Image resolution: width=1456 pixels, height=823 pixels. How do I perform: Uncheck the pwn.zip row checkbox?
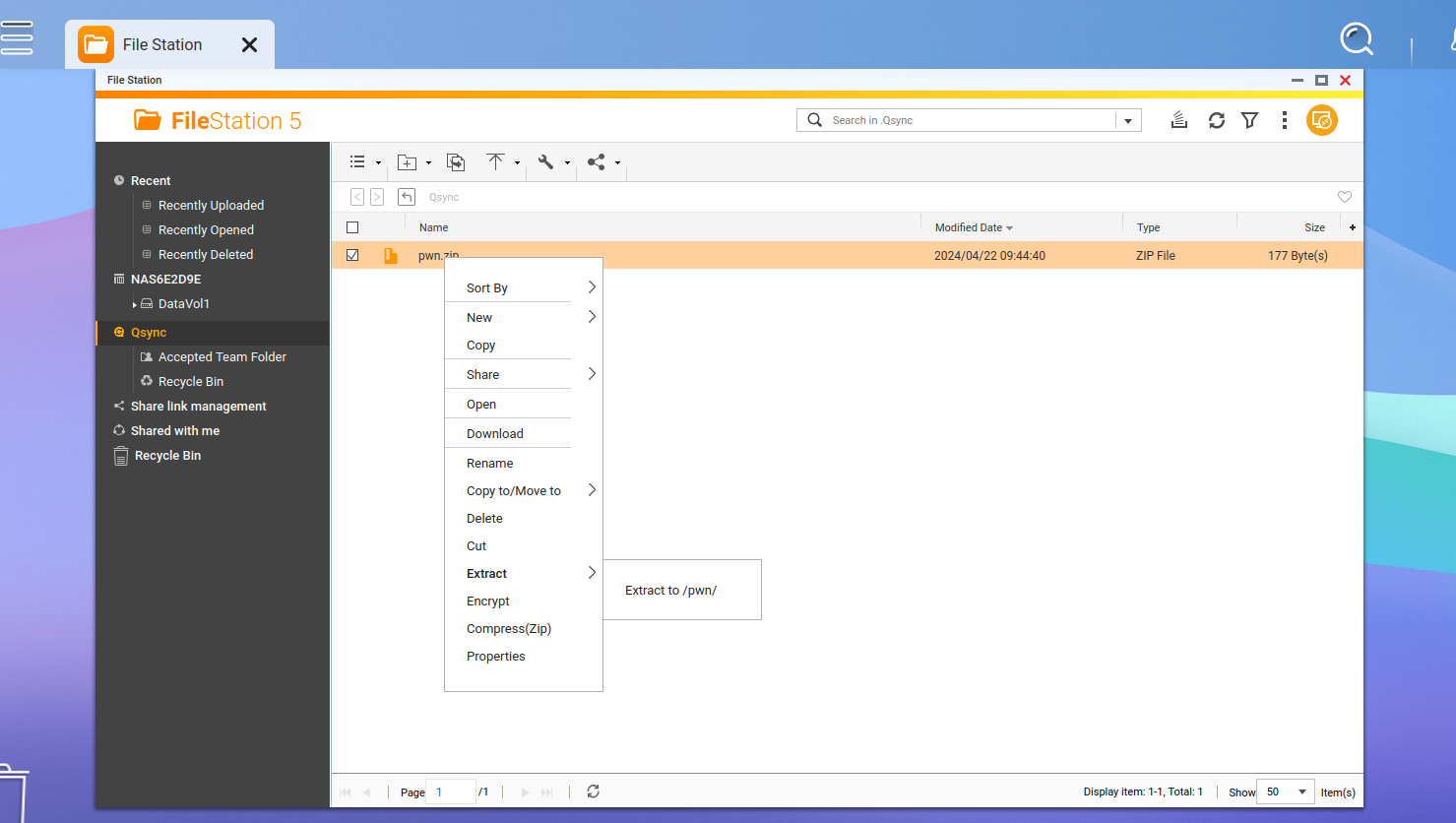pos(352,255)
